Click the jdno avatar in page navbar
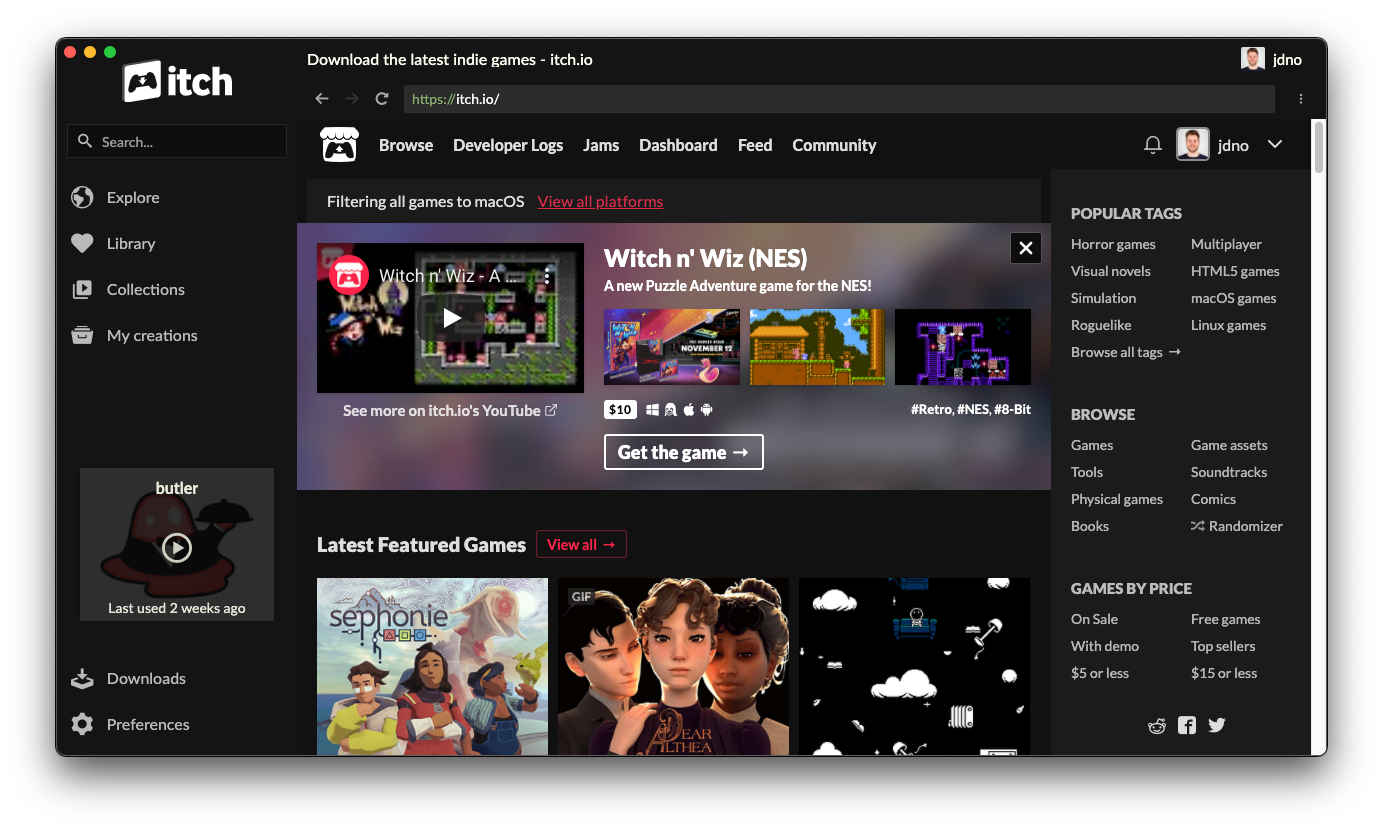The height and width of the screenshot is (830, 1383). tap(1192, 144)
